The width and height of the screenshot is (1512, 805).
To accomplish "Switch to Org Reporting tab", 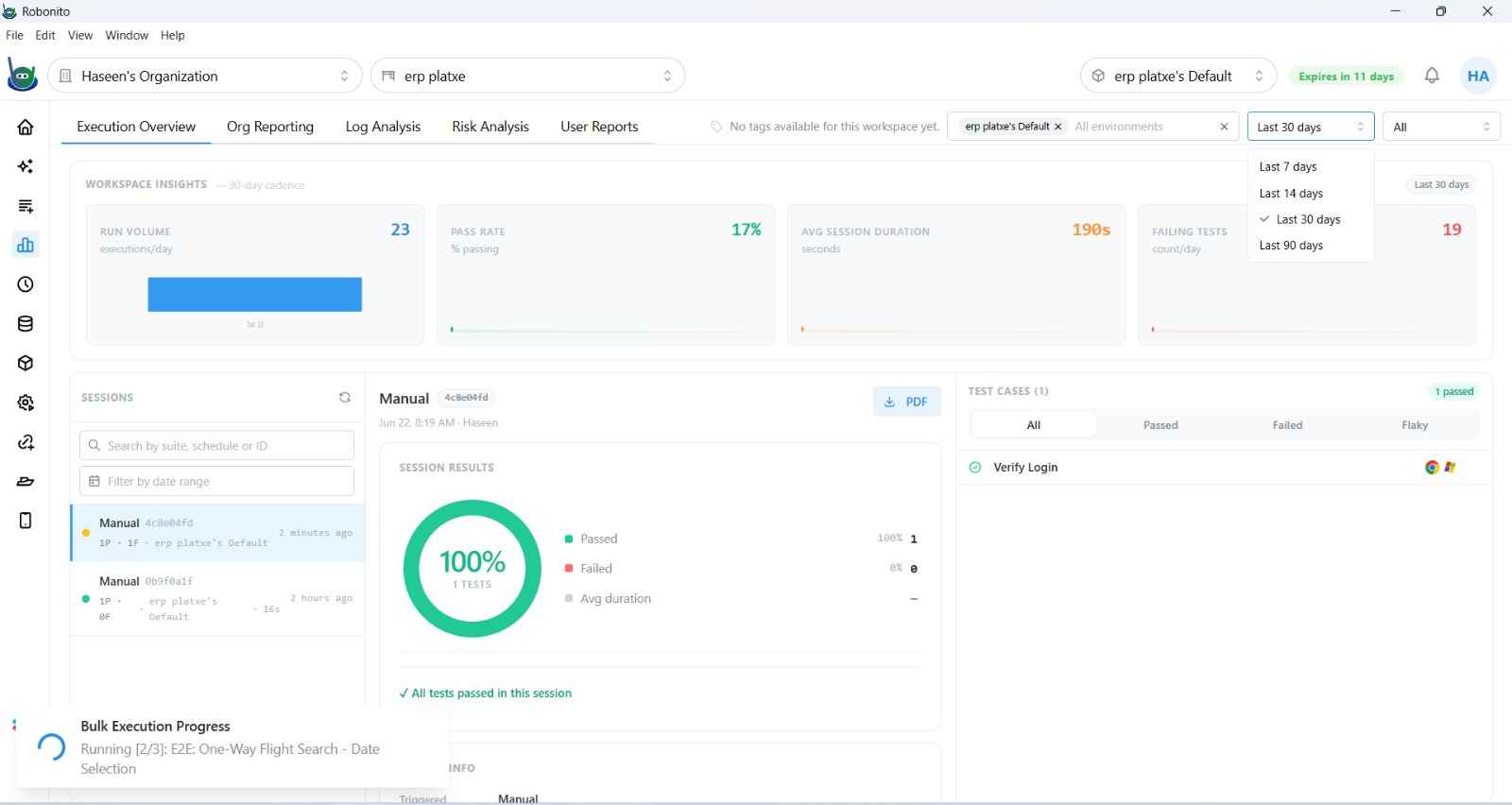I will pyautogui.click(x=270, y=127).
